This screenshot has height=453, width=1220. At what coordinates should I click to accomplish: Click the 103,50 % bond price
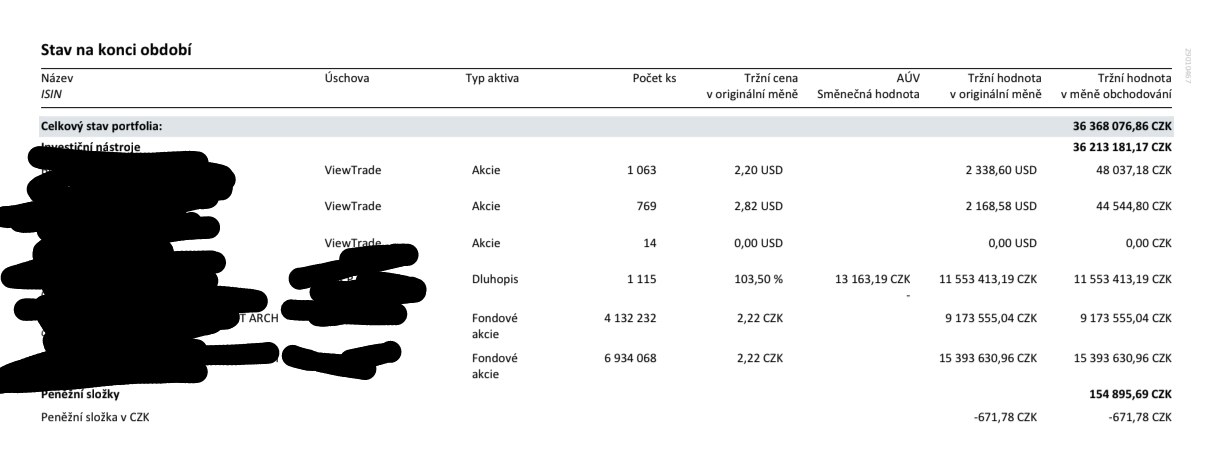761,279
